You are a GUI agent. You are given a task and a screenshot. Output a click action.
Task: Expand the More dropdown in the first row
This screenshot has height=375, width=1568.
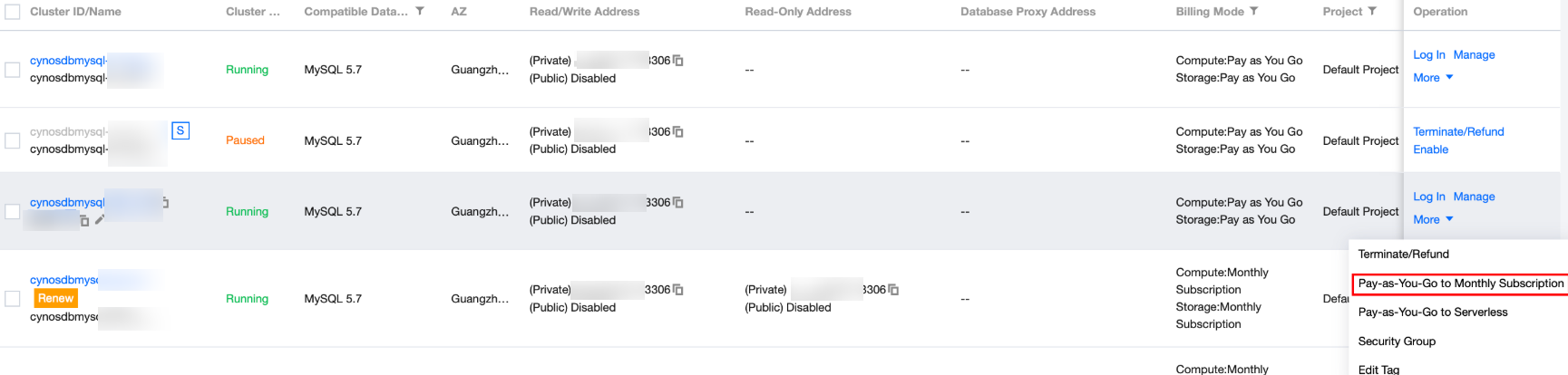[x=1433, y=78]
